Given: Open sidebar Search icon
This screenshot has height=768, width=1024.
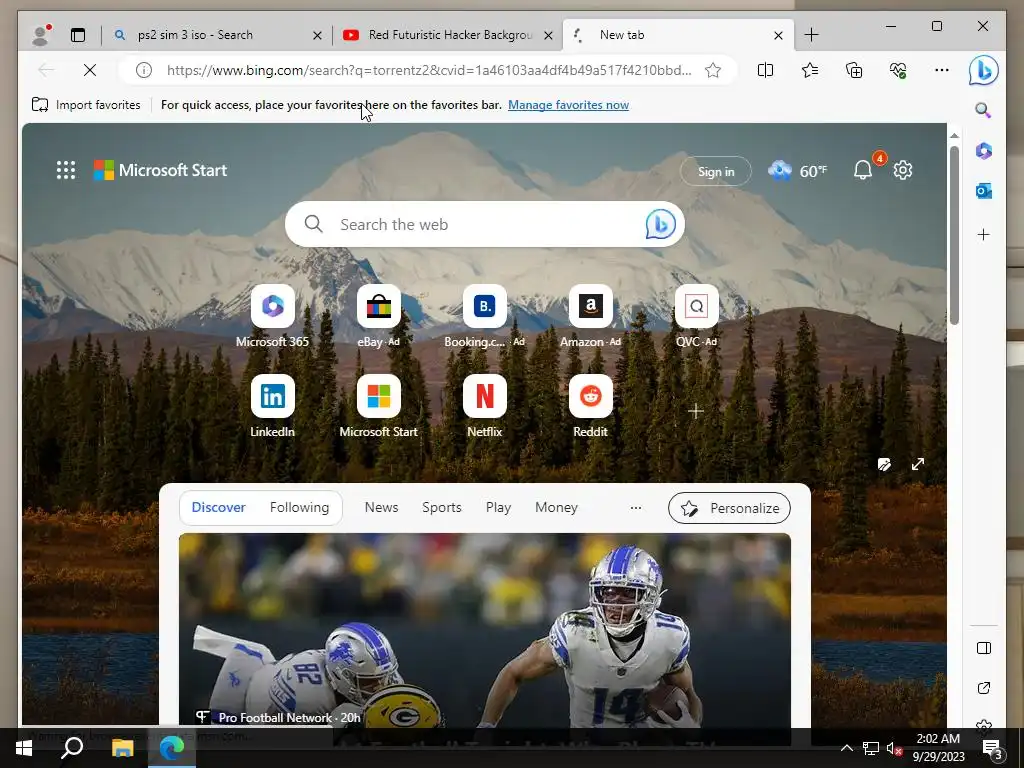Looking at the screenshot, I should pos(984,110).
